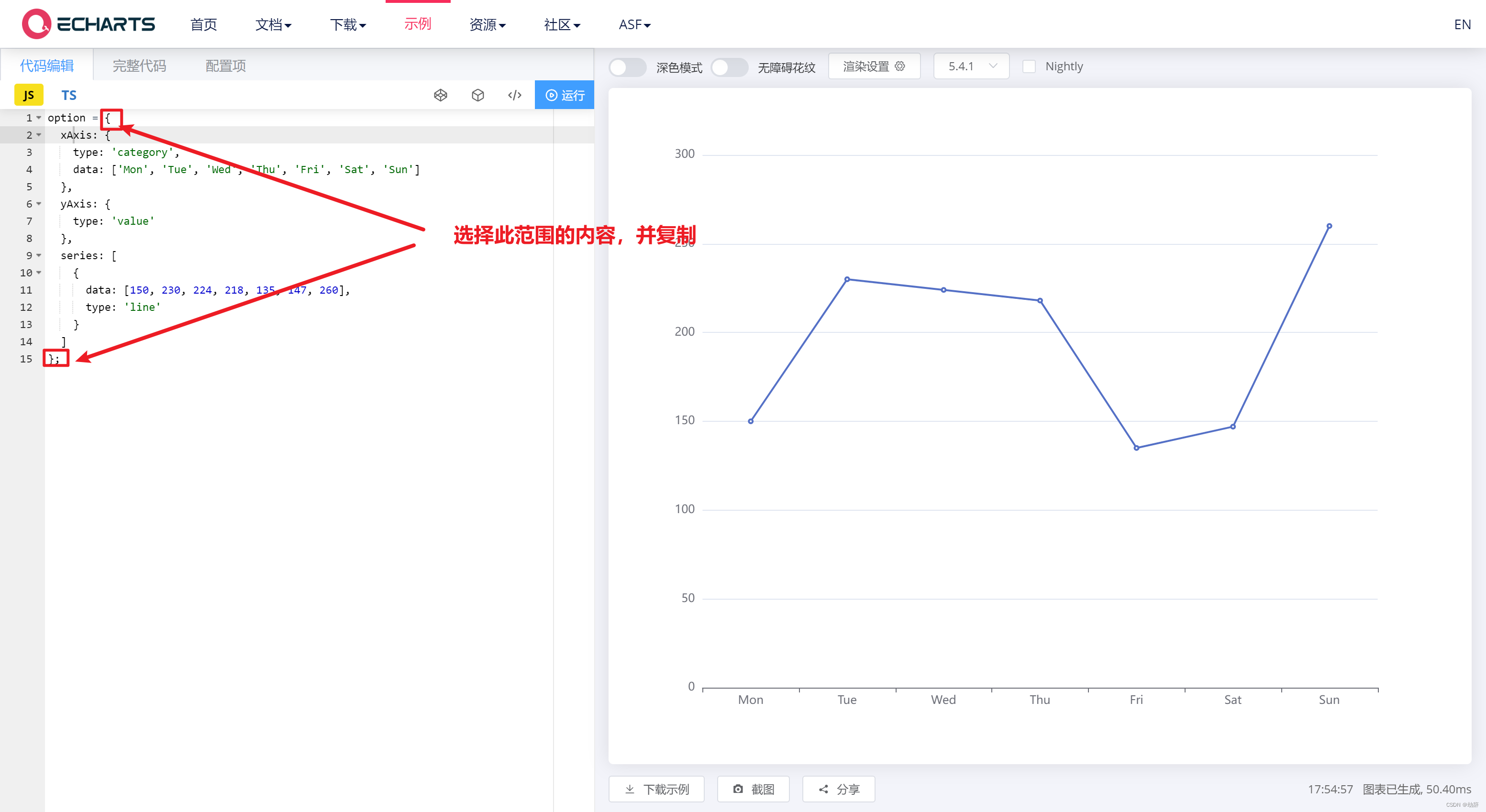1486x812 pixels.
Task: Click the render settings gear icon
Action: pos(902,66)
